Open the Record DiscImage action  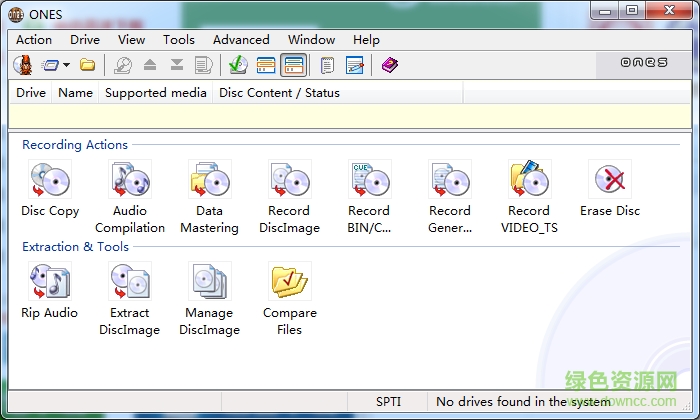[289, 181]
